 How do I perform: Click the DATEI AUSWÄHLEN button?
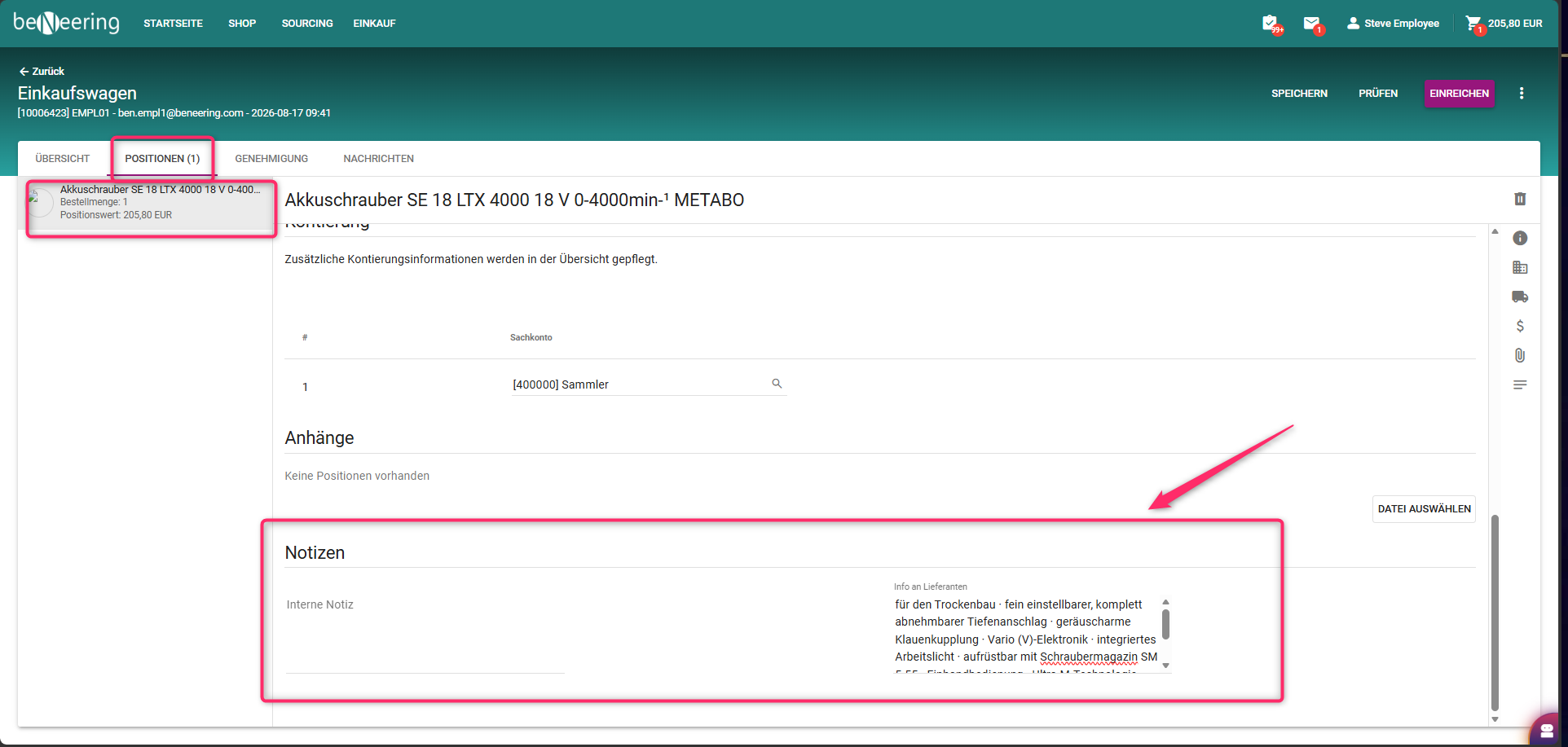coord(1424,509)
